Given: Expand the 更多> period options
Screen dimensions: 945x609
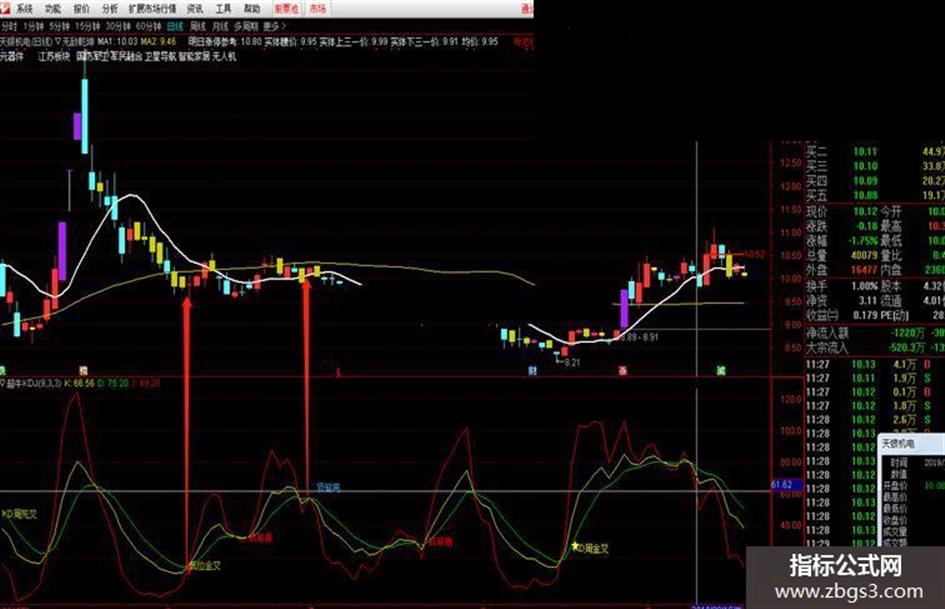Looking at the screenshot, I should (x=275, y=26).
